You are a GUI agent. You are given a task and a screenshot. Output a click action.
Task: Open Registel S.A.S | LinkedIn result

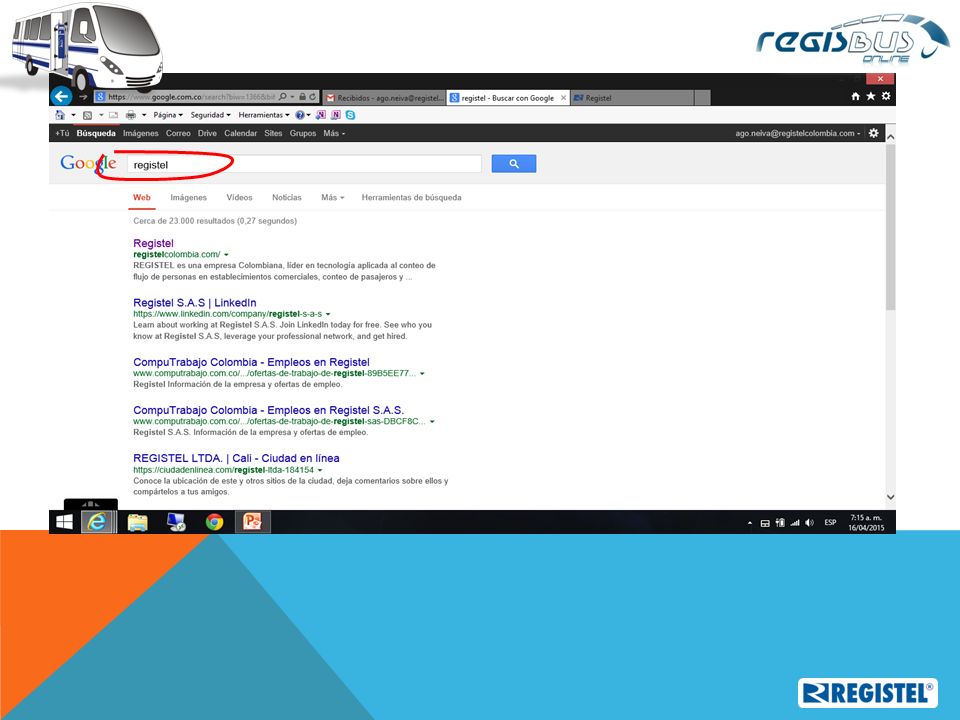tap(195, 302)
